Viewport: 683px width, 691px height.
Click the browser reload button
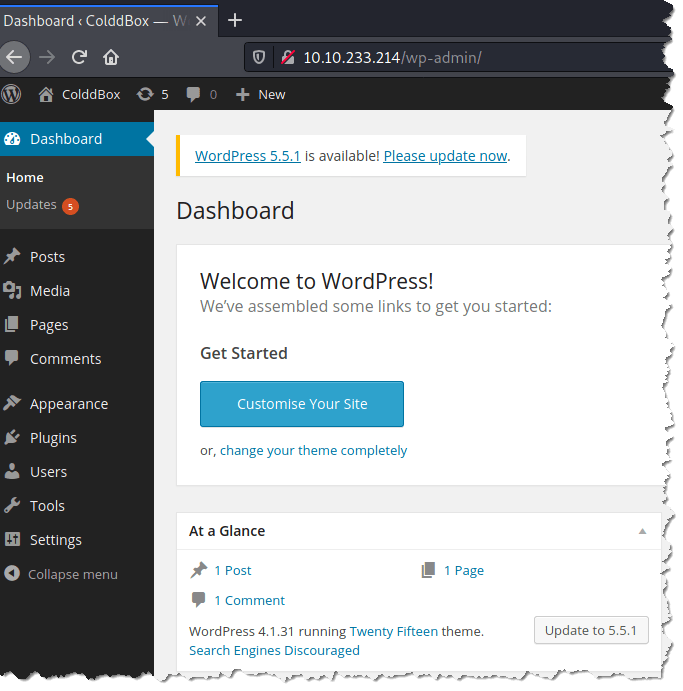(x=79, y=57)
